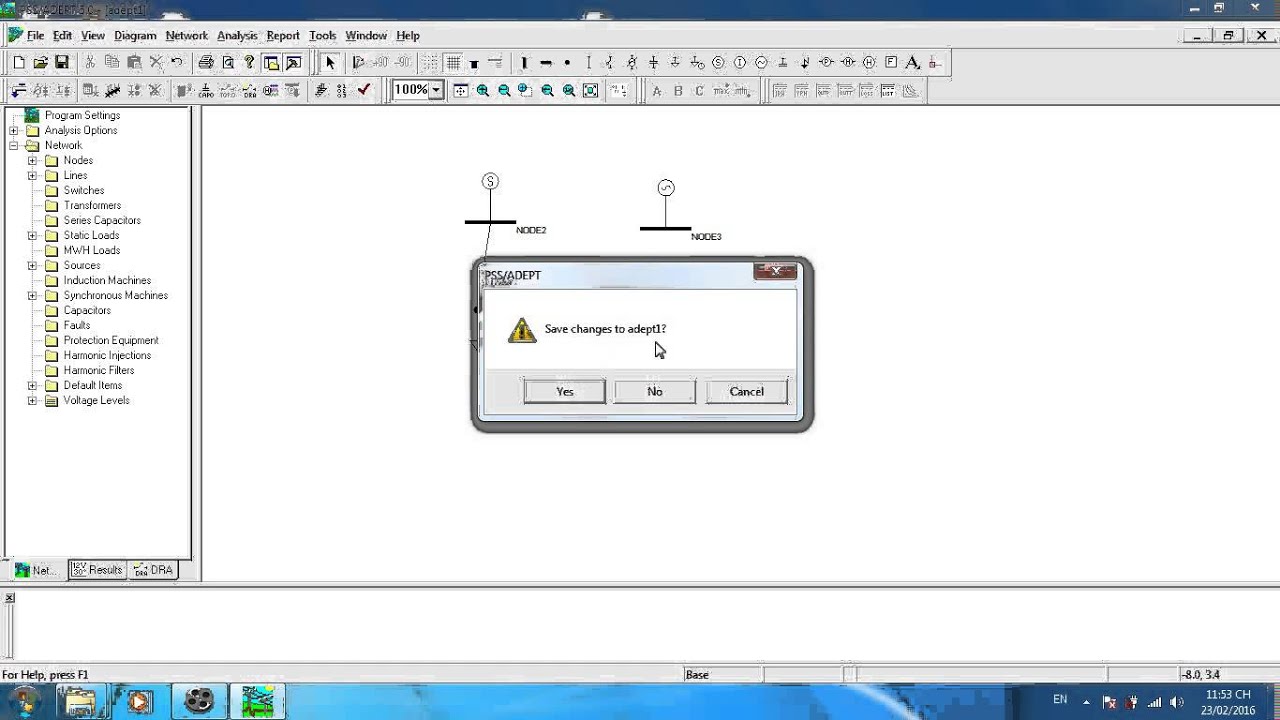Expand the Lines folder in the tree
Screen dimensions: 1280x720
click(32, 175)
